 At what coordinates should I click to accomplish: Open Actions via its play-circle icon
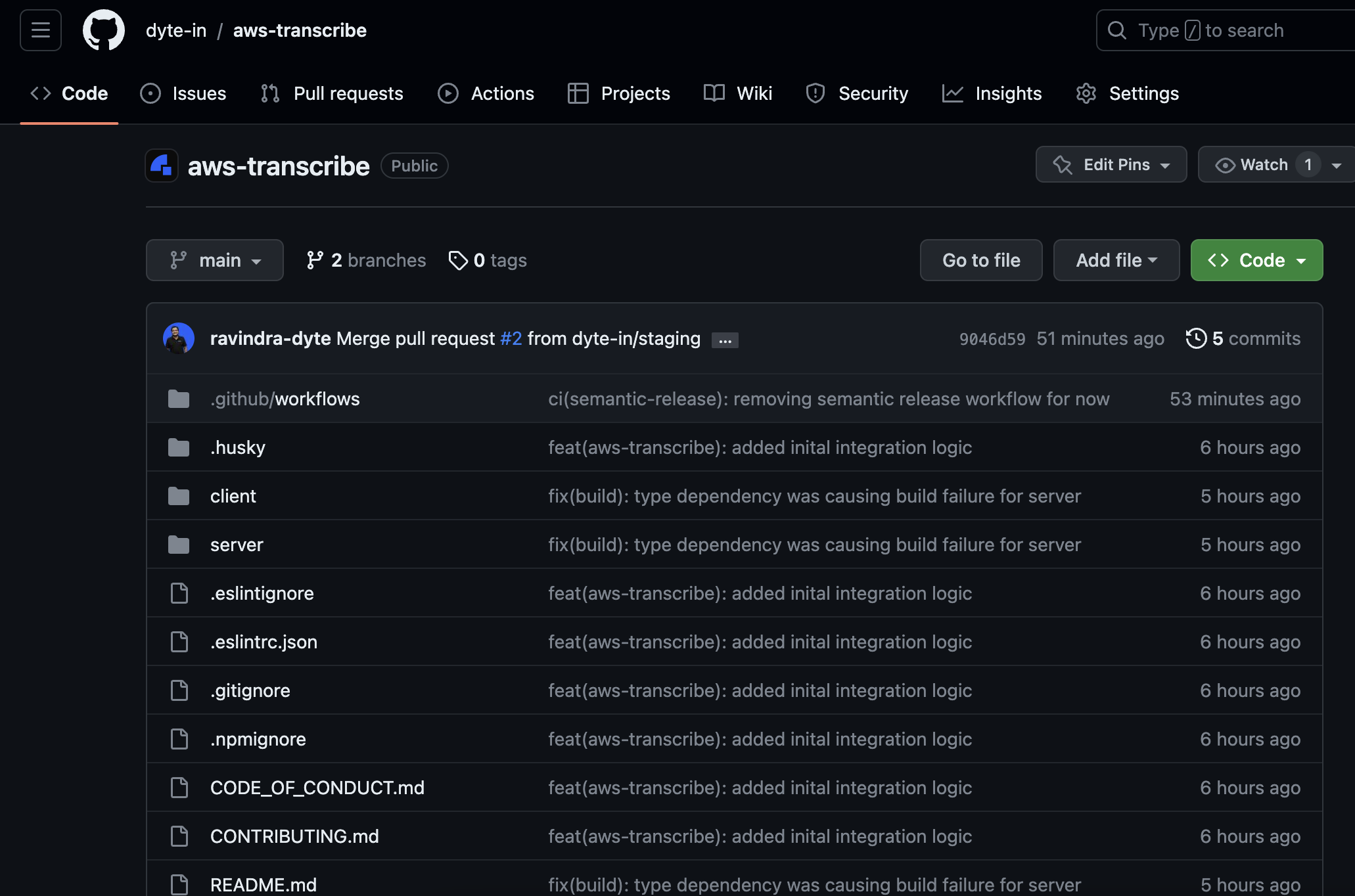[448, 93]
